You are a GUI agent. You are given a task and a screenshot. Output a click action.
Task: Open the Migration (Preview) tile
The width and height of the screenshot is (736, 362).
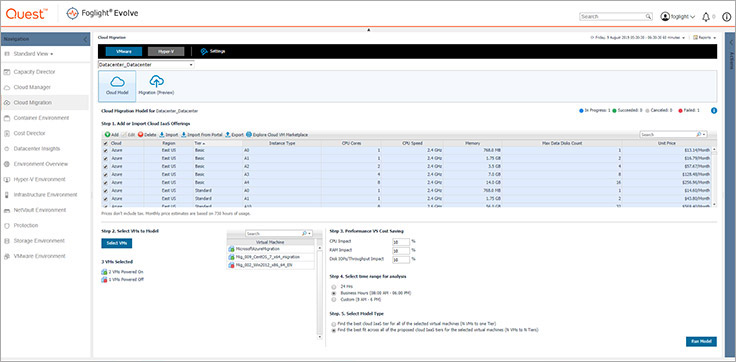pyautogui.click(x=156, y=86)
